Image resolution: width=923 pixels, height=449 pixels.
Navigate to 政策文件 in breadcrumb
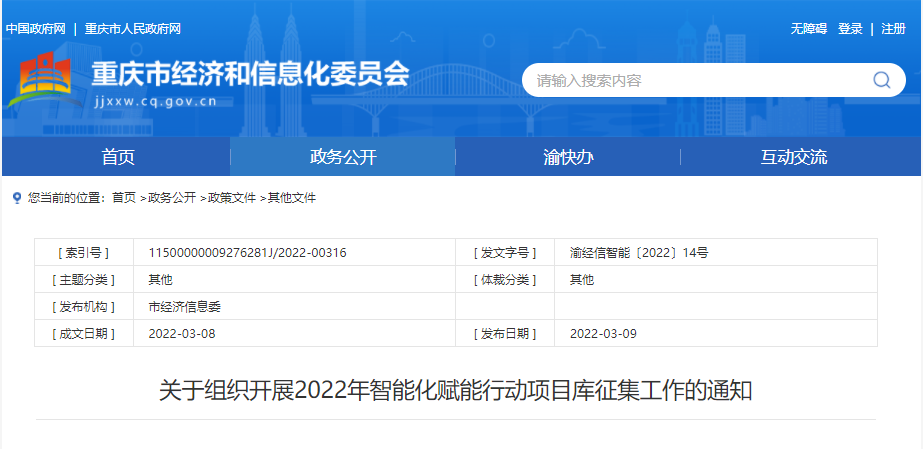[x=232, y=198]
